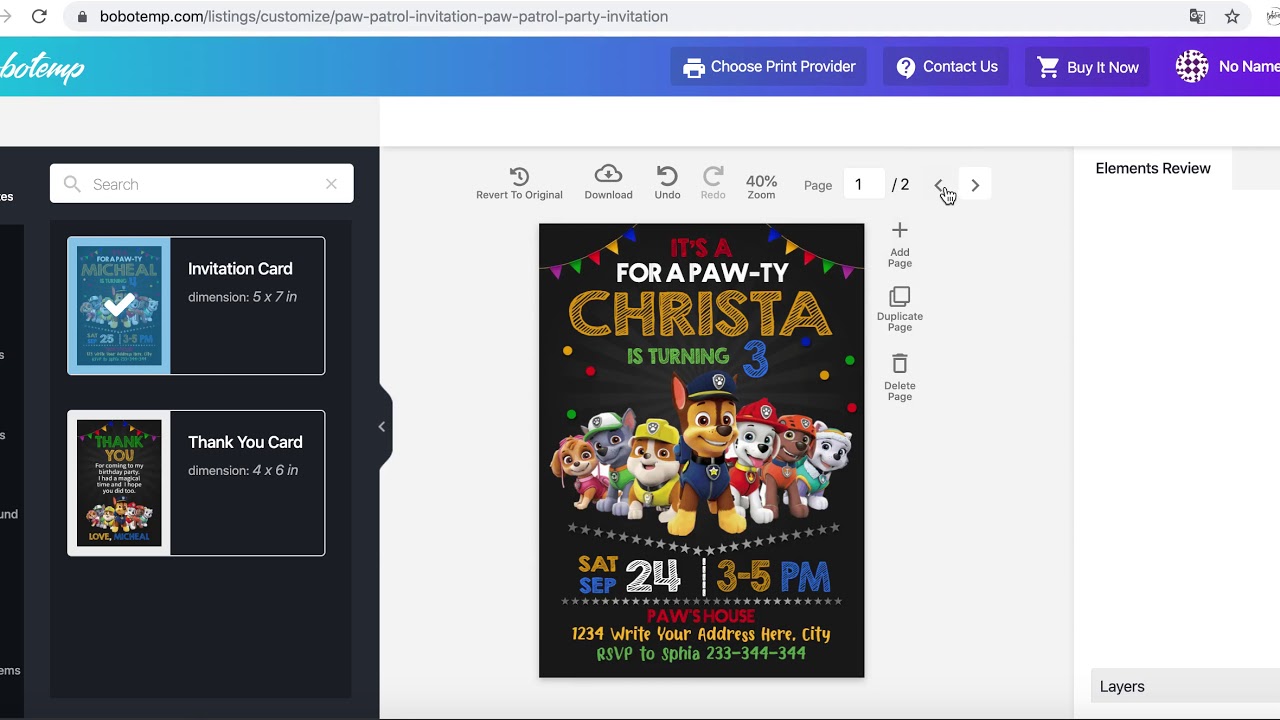1280x720 pixels.
Task: Add a new page
Action: [x=900, y=245]
